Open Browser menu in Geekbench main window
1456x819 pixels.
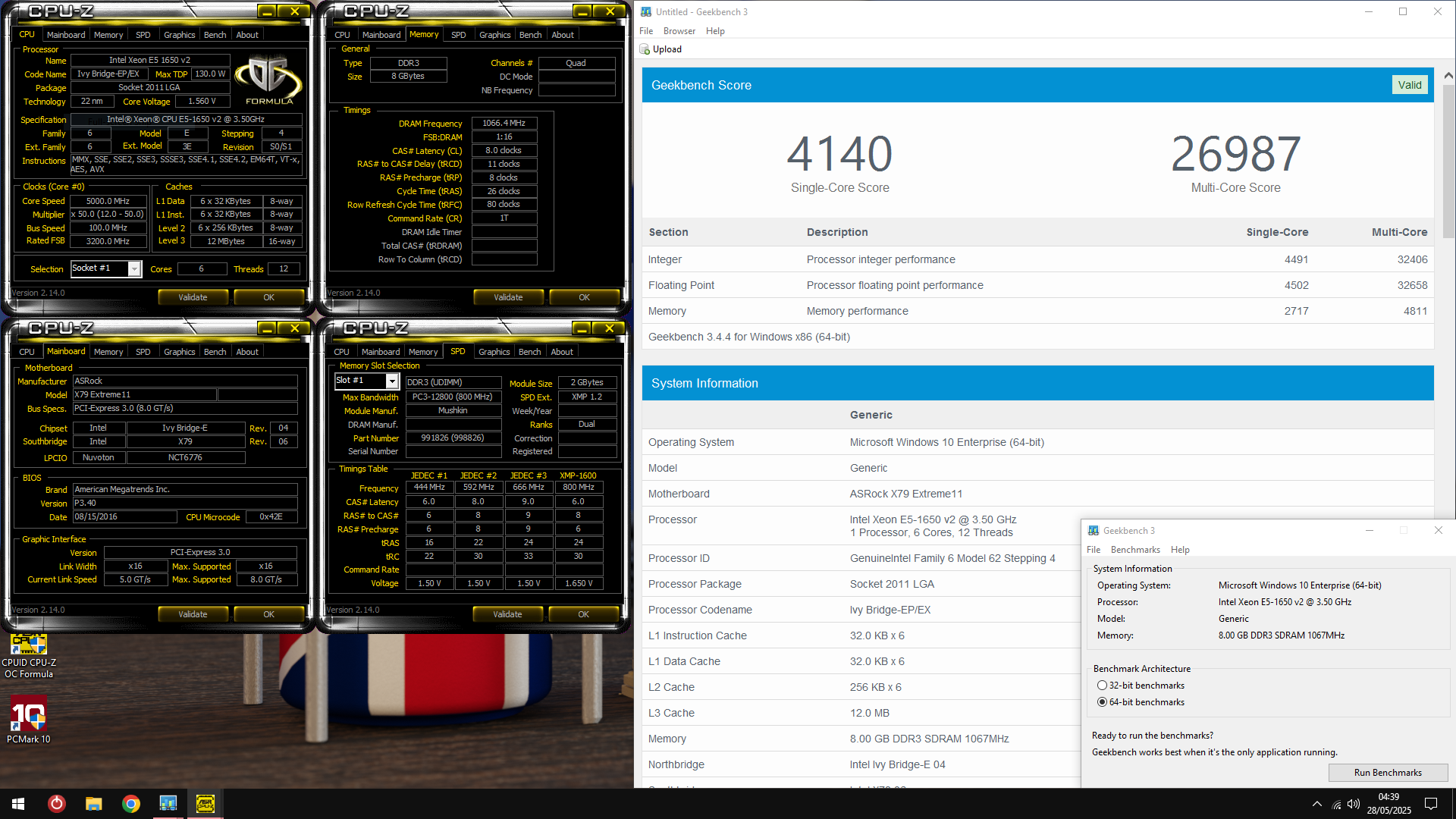[x=679, y=31]
